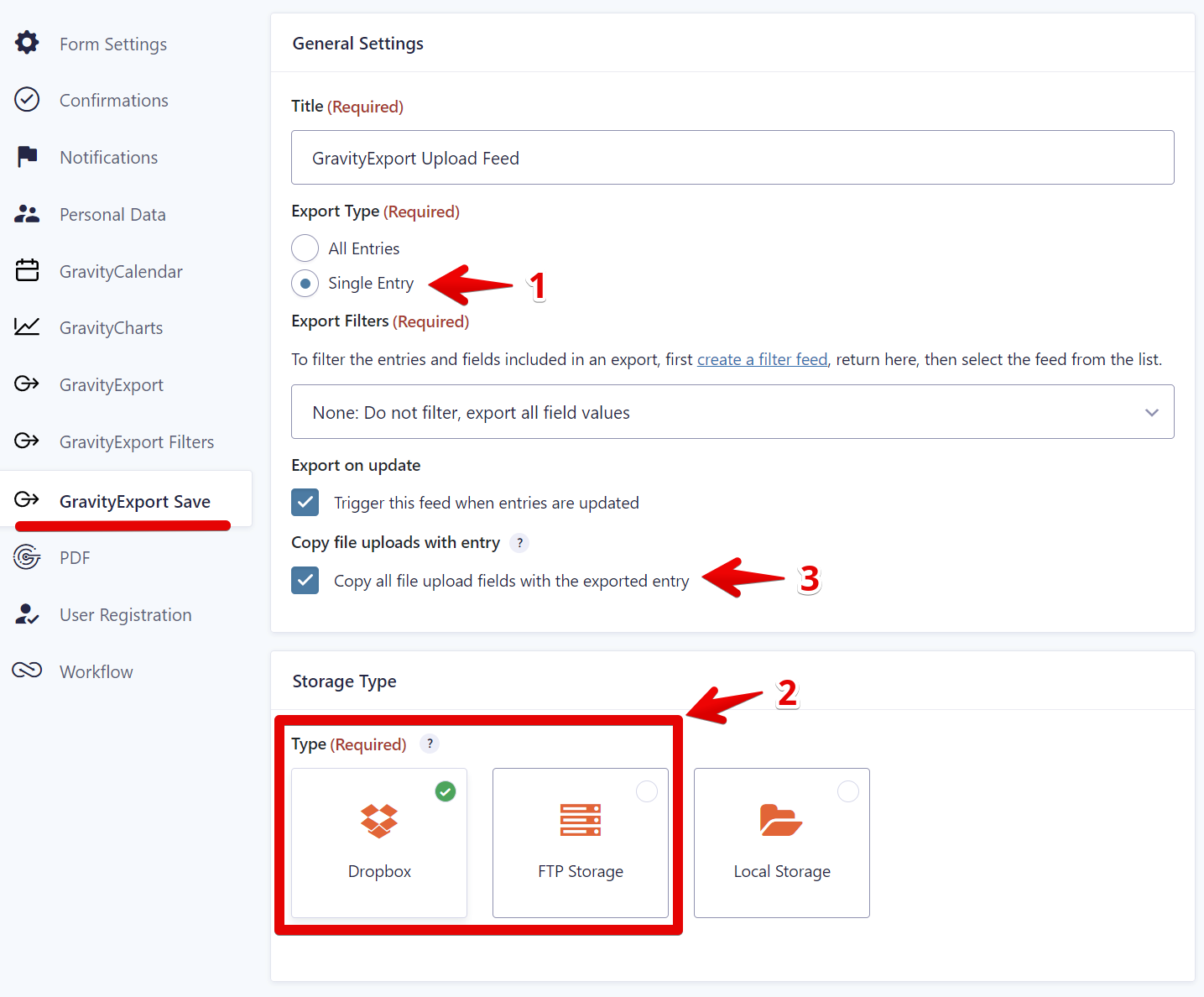Screen dimensions: 1204x997
Task: Click the FTP Storage server icon
Action: (581, 820)
